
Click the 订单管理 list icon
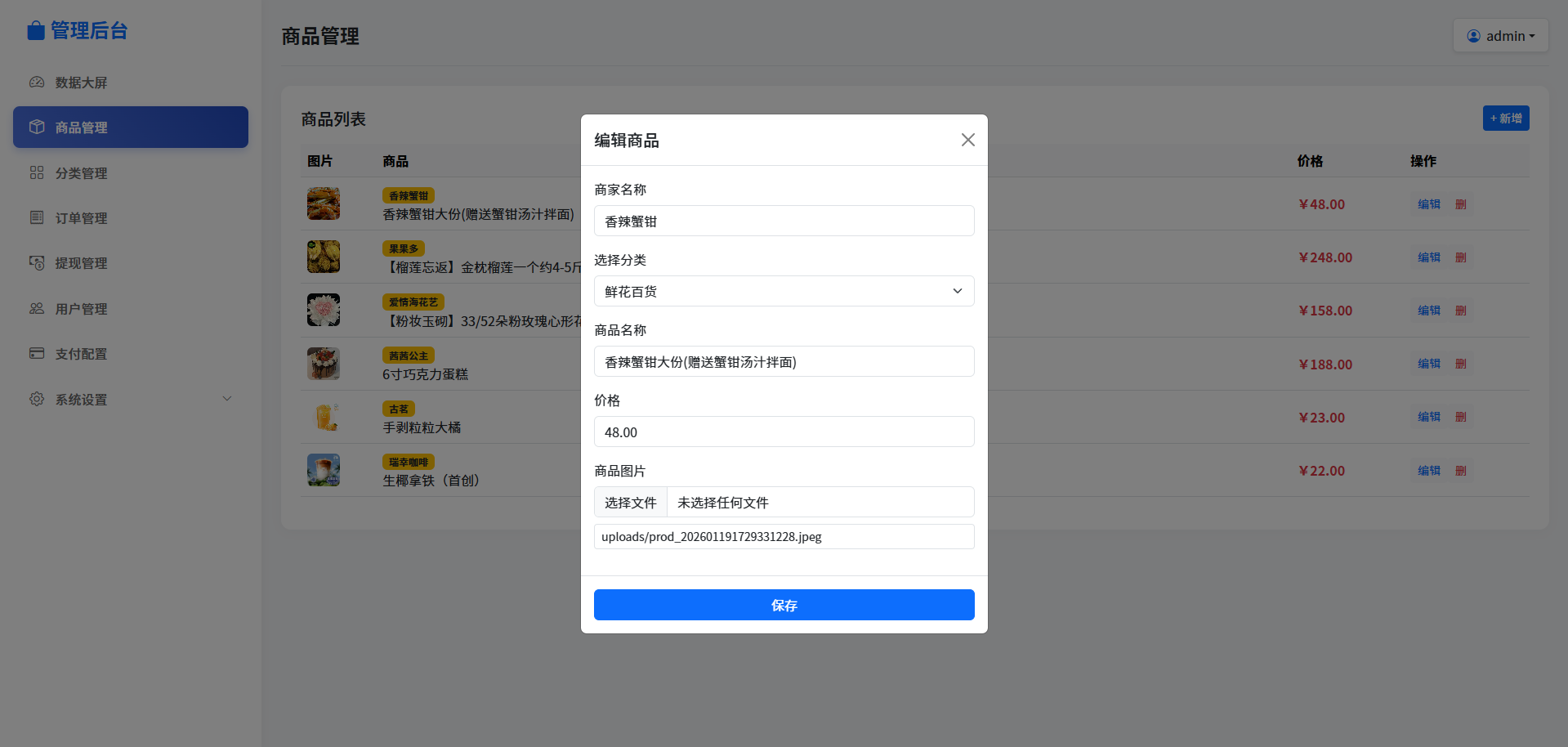37,217
